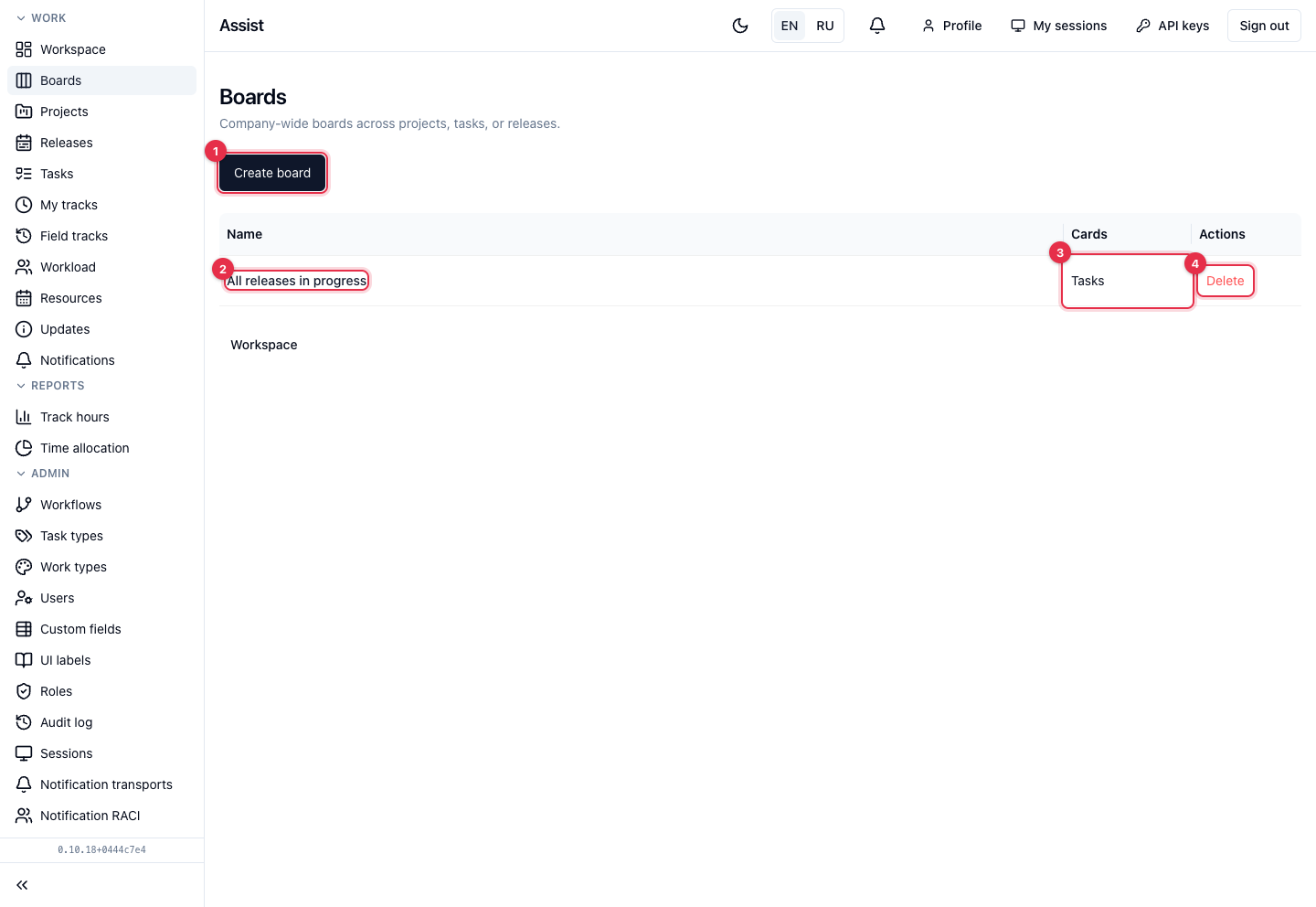Image resolution: width=1316 pixels, height=907 pixels.
Task: Click the Time allocation pie icon
Action: click(24, 448)
